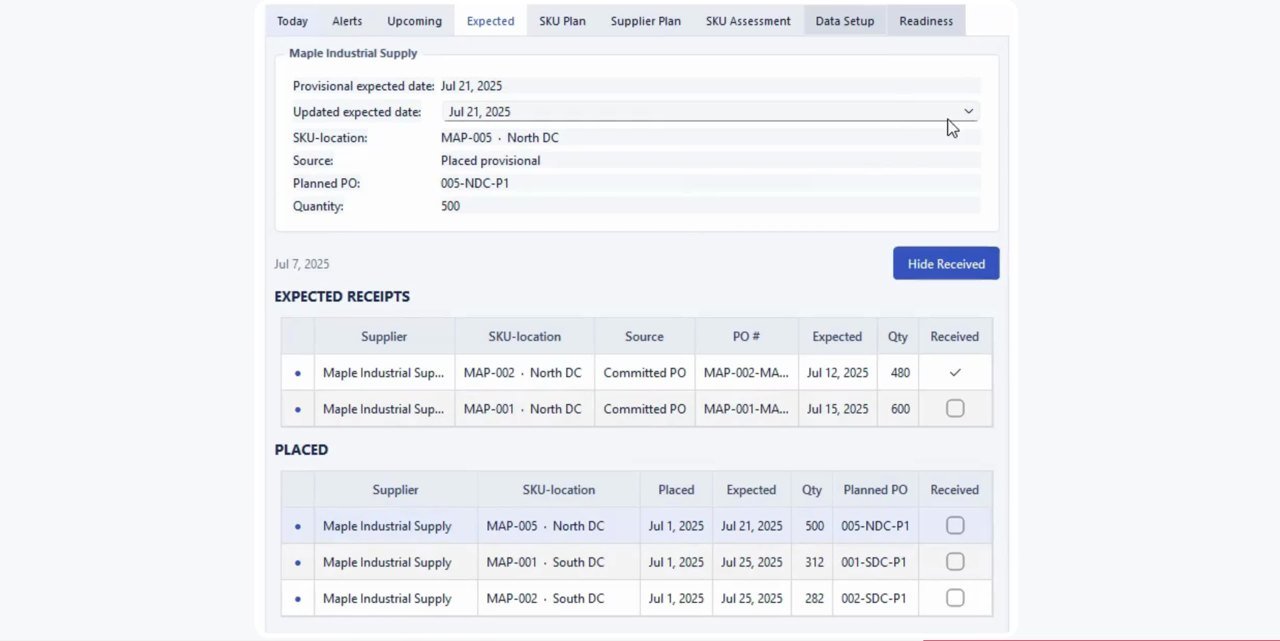1280x641 pixels.
Task: Open the SKU Assessment tab
Action: pyautogui.click(x=748, y=21)
